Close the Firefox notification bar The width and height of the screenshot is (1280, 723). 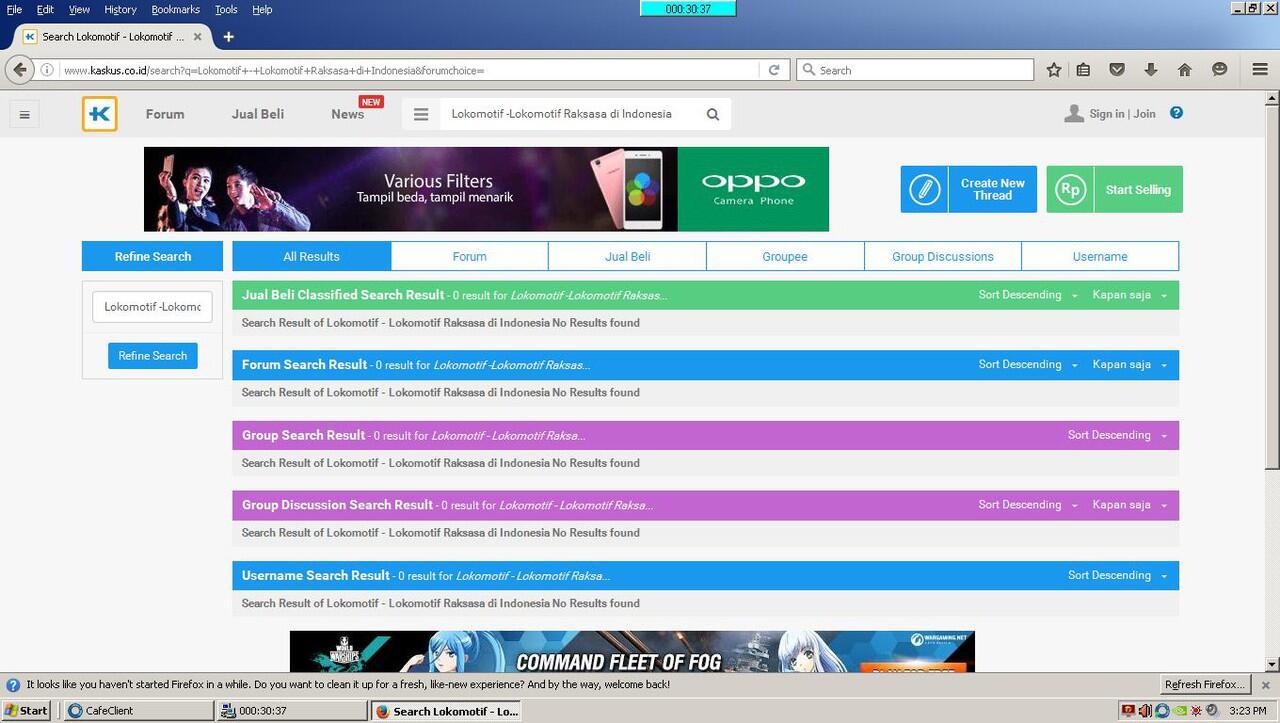click(x=1265, y=685)
